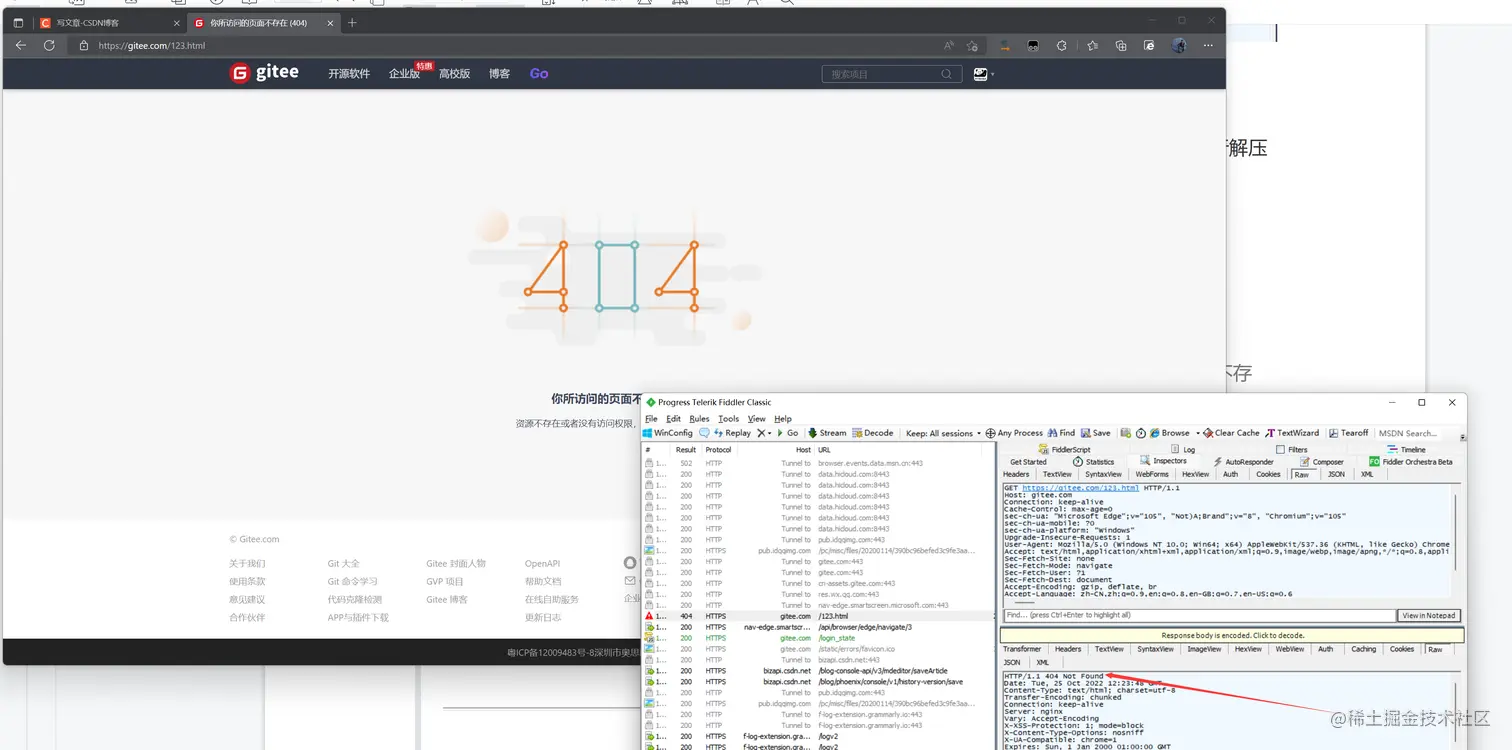This screenshot has width=1512, height=750.
Task: Select the request WebForms inspector tab
Action: click(1152, 474)
